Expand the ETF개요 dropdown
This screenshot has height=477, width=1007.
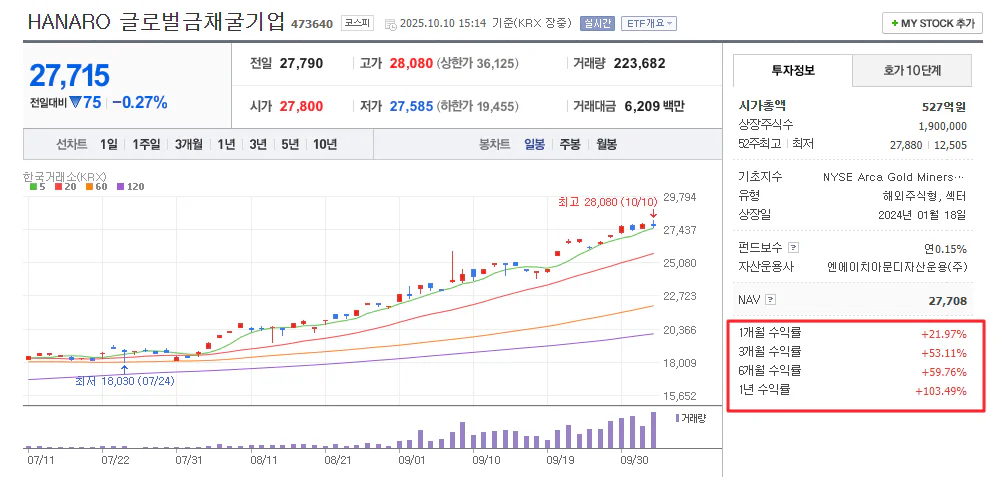tap(649, 23)
